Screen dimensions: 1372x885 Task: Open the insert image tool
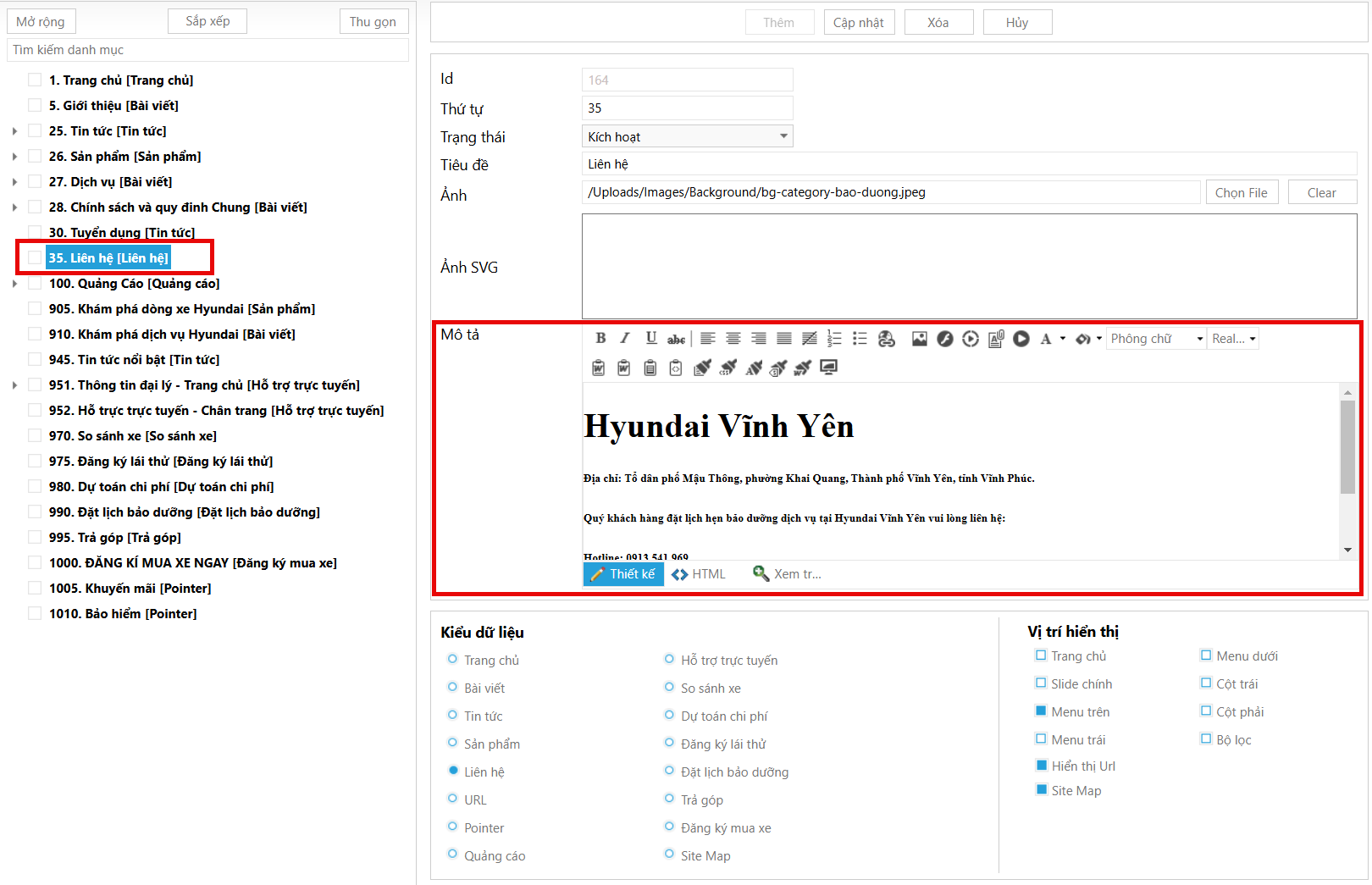pos(919,339)
